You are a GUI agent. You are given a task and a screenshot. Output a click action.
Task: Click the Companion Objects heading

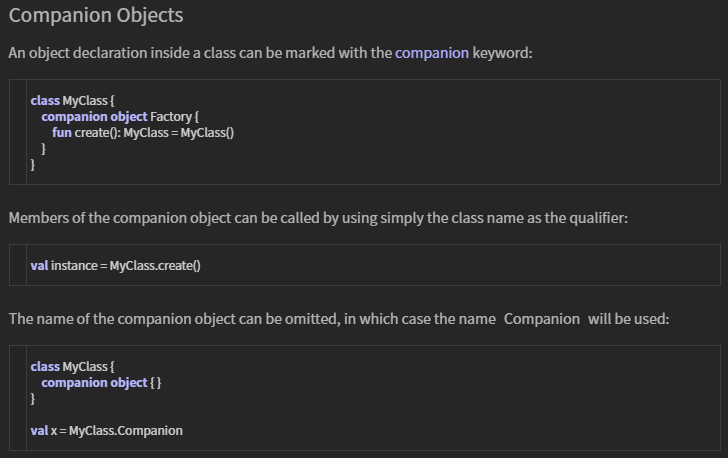pyautogui.click(x=96, y=15)
